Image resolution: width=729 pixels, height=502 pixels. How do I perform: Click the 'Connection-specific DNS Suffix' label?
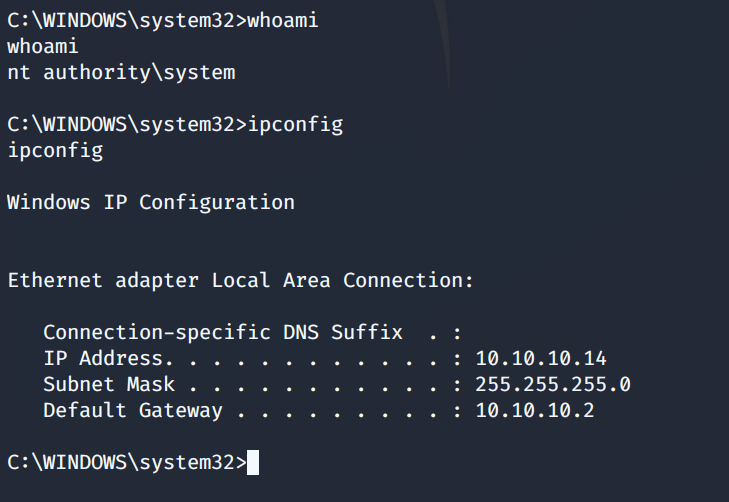pyautogui.click(x=222, y=332)
